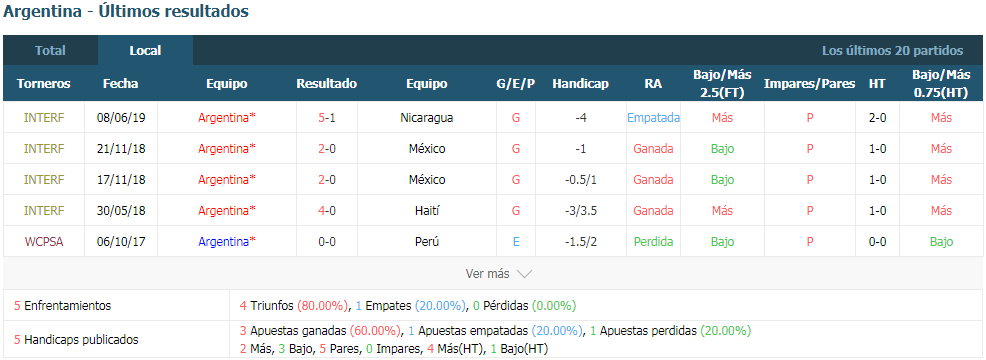This screenshot has height=360, width=986.
Task: Click México in the 17/11/18 match
Action: click(x=426, y=179)
